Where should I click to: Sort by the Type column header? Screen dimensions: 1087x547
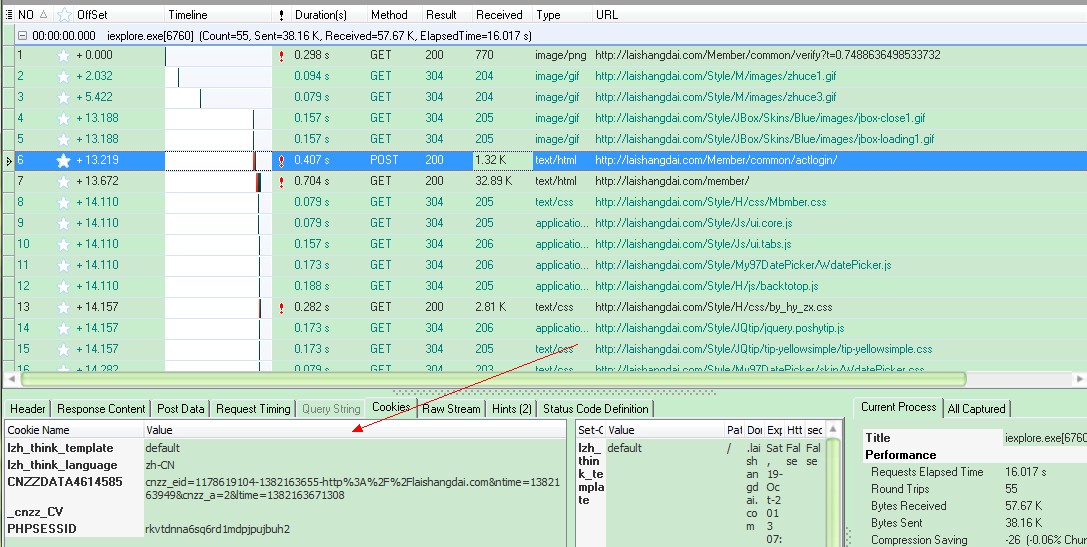tap(548, 15)
